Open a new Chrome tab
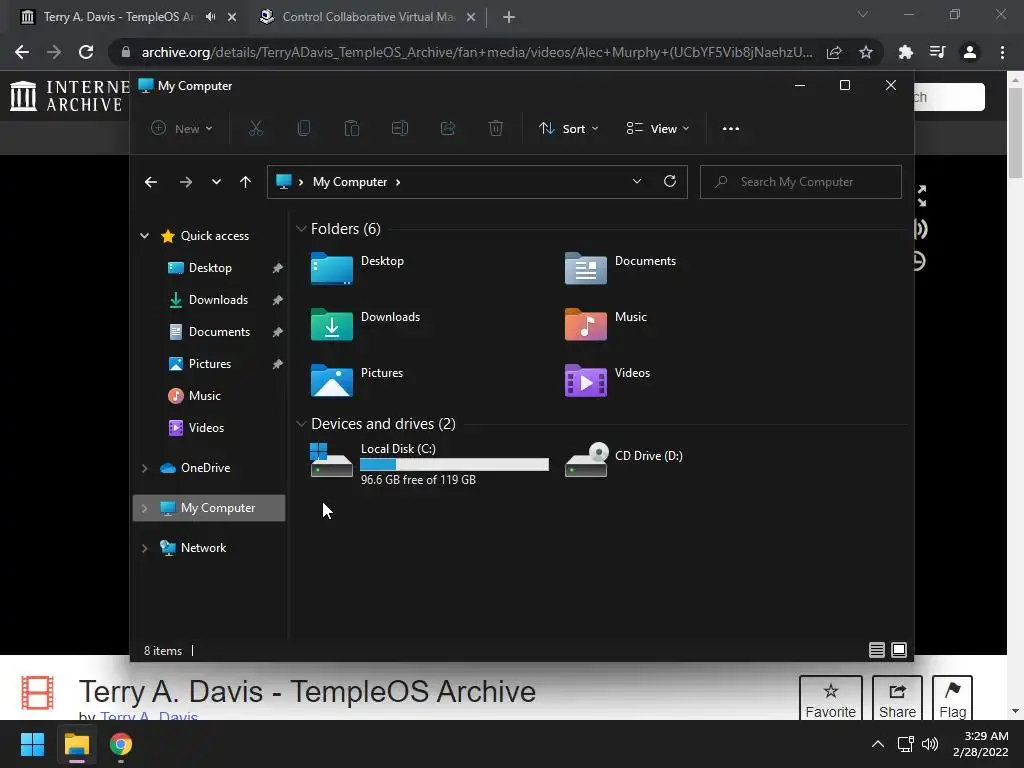The height and width of the screenshot is (768, 1024). pos(509,17)
